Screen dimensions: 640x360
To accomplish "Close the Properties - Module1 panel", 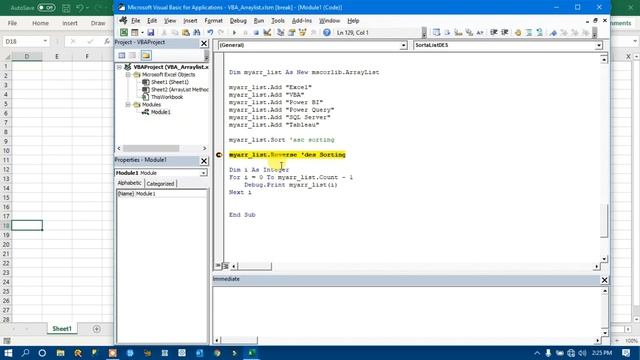I will (204, 161).
